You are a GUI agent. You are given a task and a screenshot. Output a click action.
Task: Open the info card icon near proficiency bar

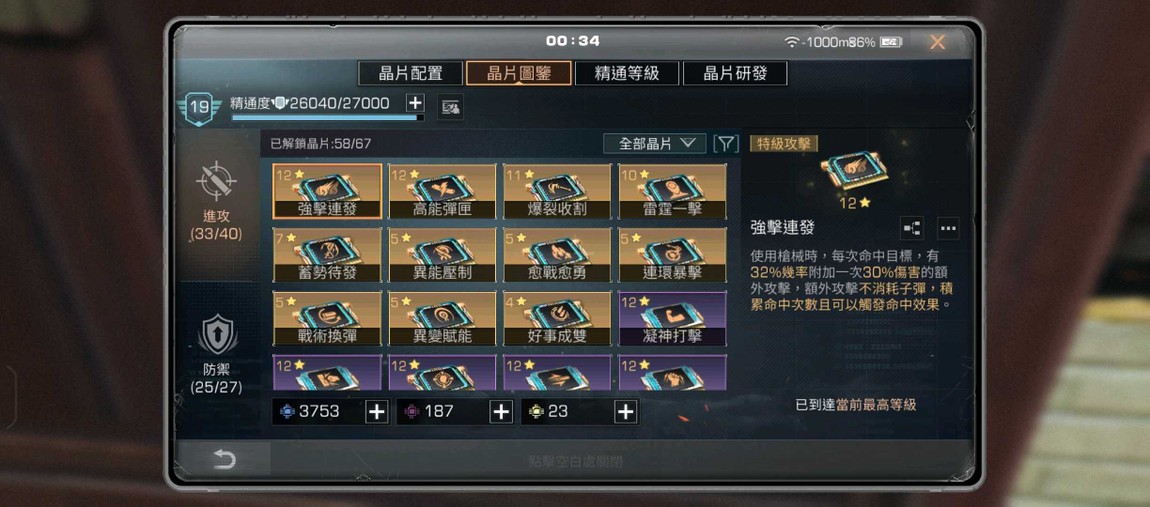[x=450, y=108]
